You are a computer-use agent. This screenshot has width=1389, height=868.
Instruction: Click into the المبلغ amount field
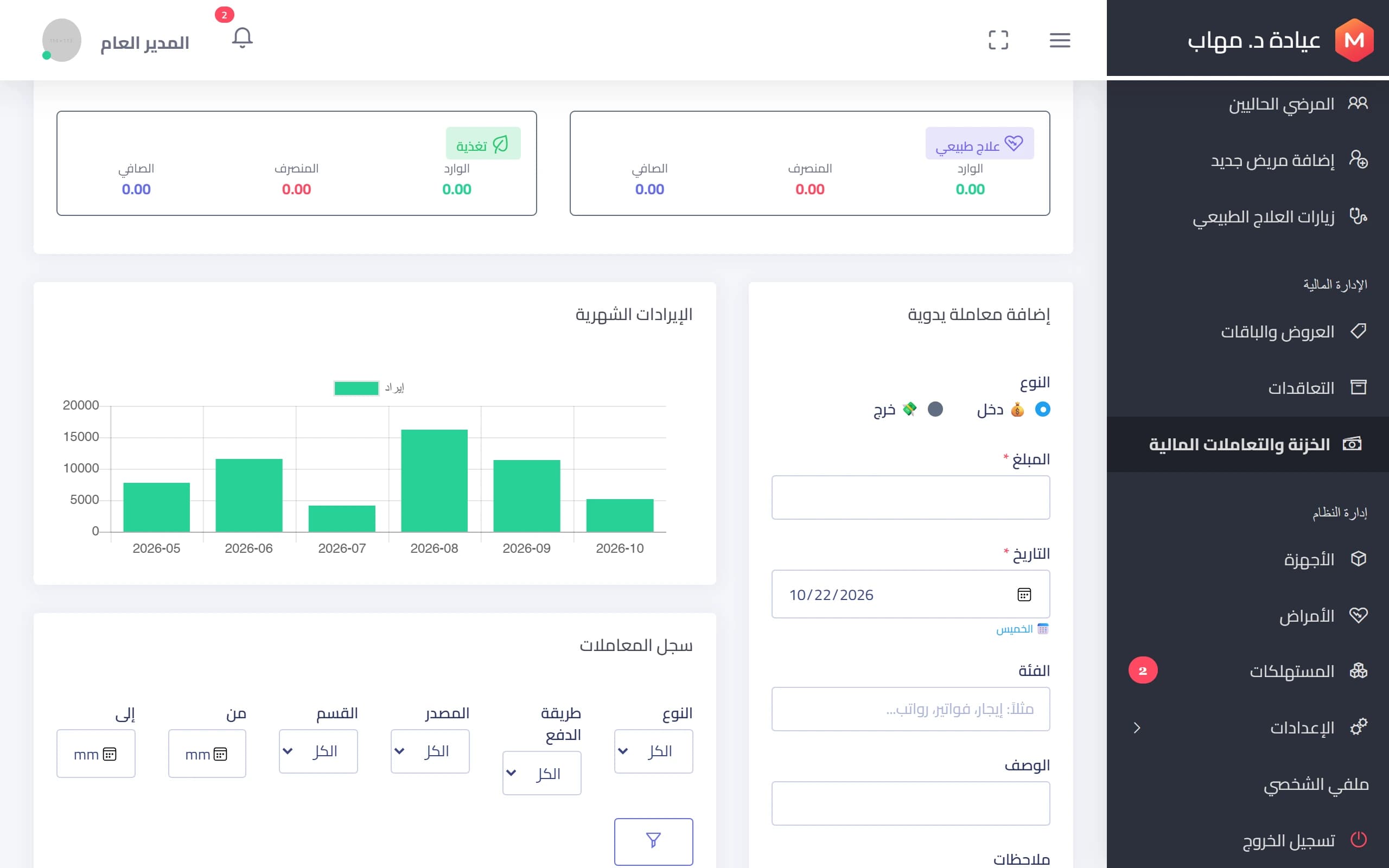910,497
